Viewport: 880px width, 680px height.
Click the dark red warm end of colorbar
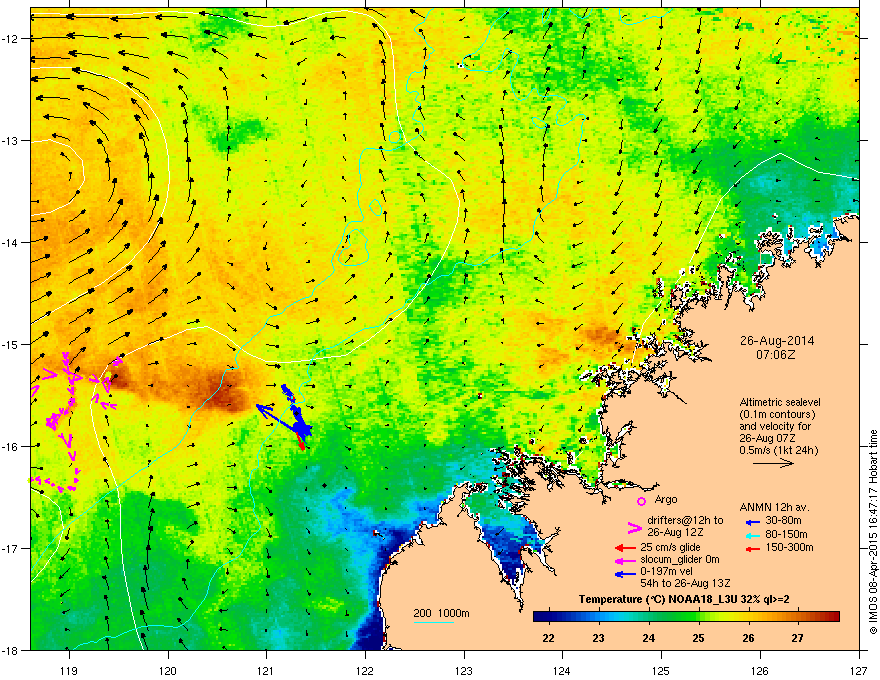point(832,616)
